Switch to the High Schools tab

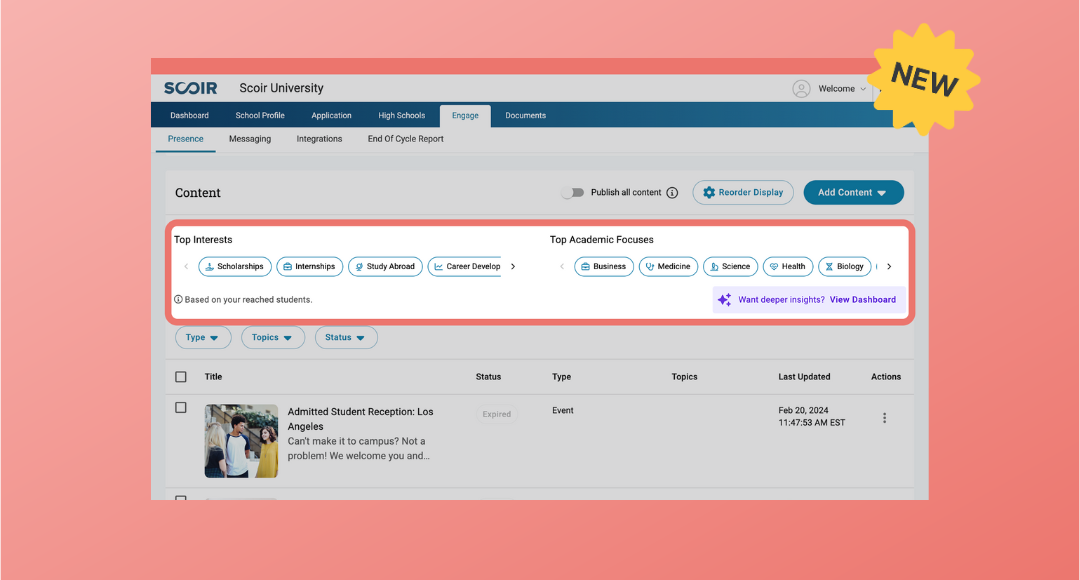tap(401, 116)
